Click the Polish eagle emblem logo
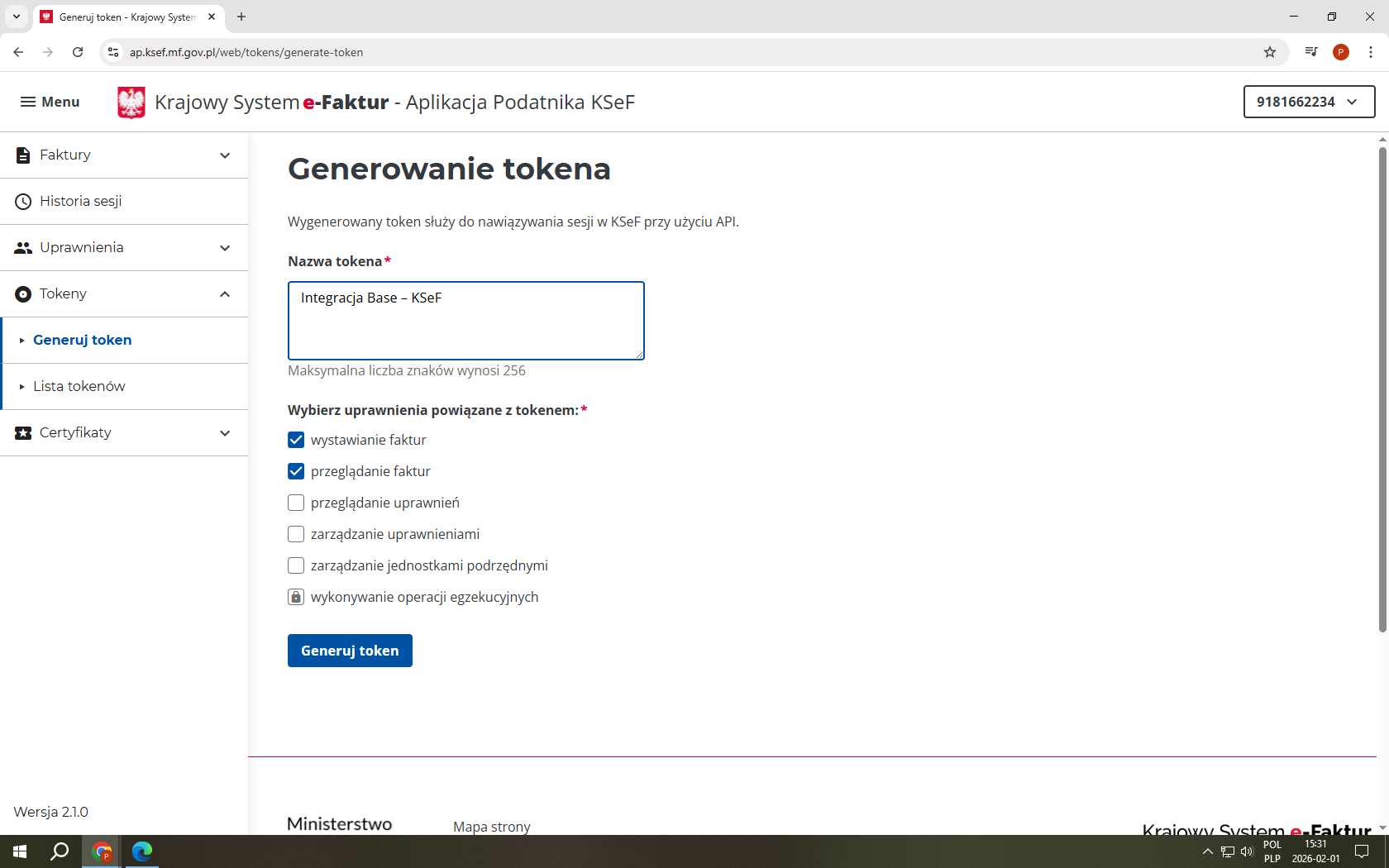Image resolution: width=1389 pixels, height=868 pixels. 131,103
